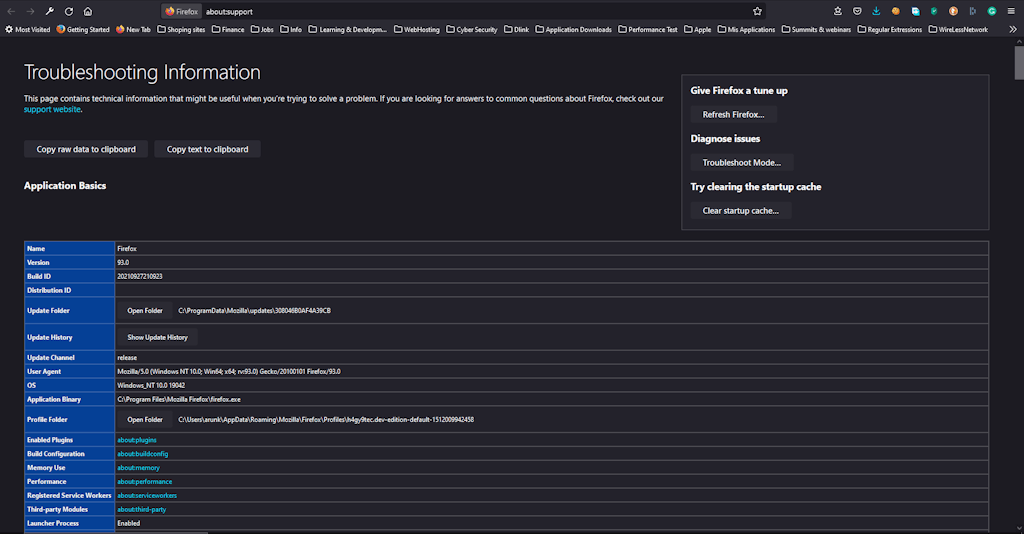The height and width of the screenshot is (534, 1024).
Task: Open the about:third-party link
Action: pos(142,510)
